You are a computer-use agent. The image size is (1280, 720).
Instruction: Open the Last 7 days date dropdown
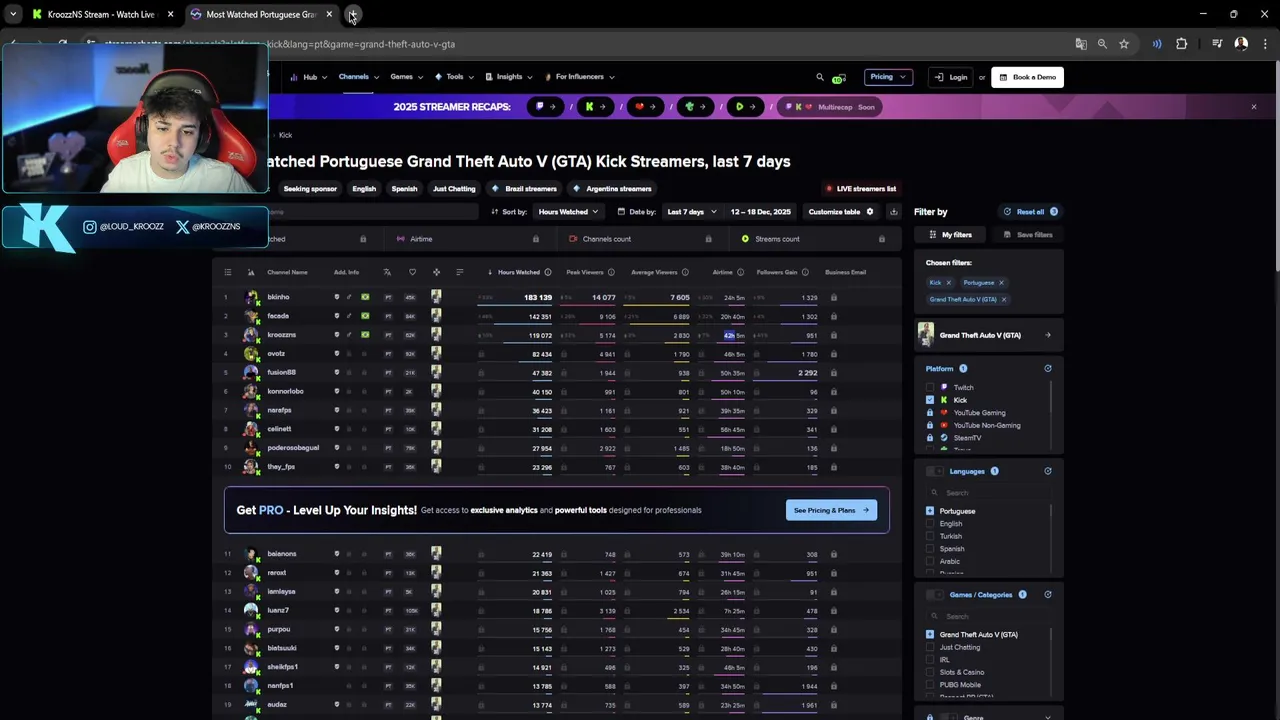(691, 212)
